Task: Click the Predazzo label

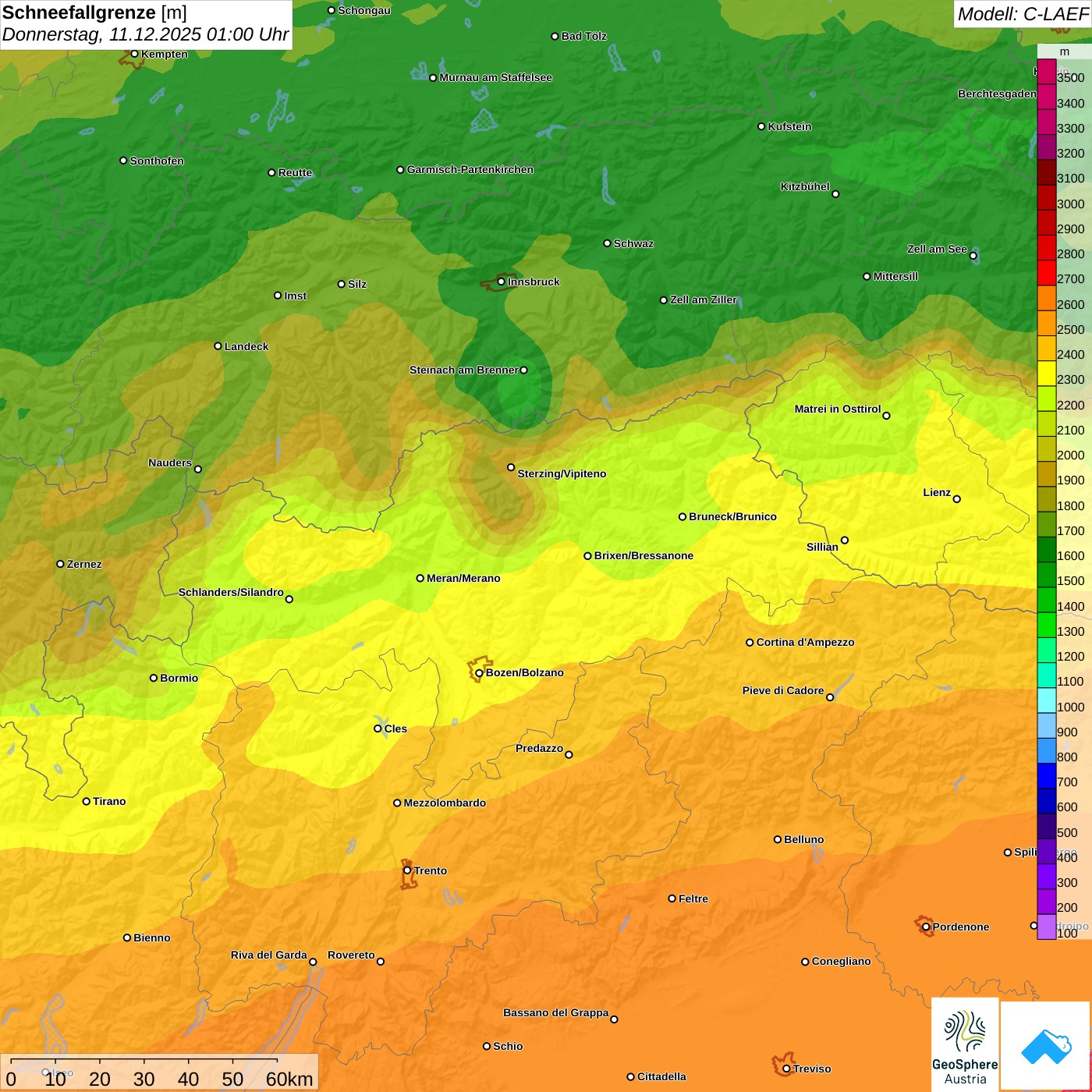Action: pos(539,748)
